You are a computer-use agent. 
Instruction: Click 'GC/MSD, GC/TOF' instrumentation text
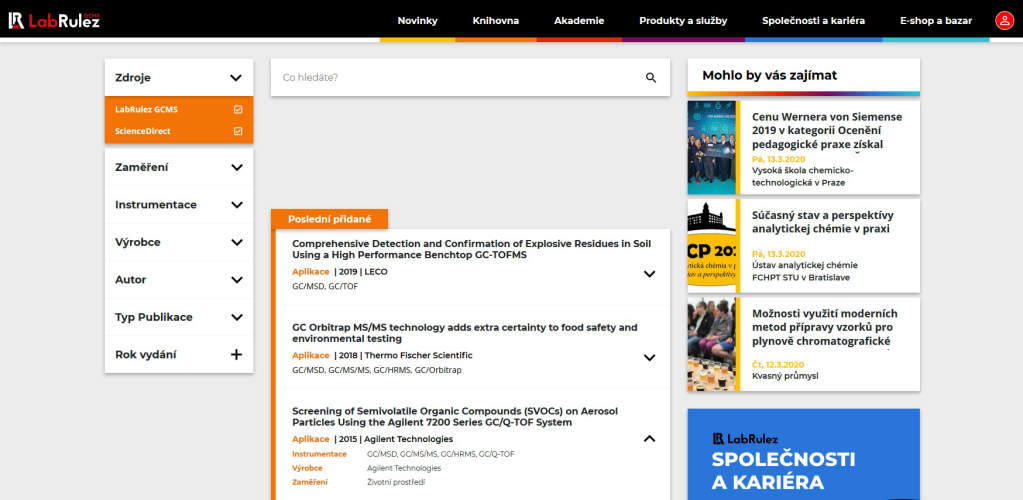[x=325, y=286]
